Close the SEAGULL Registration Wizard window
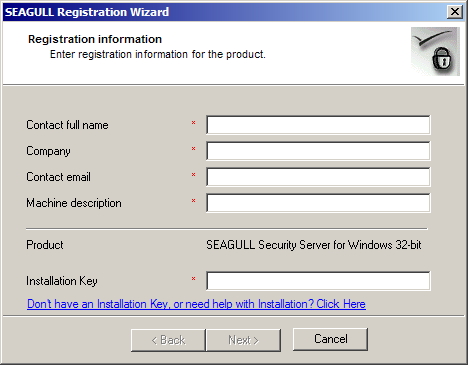 click(x=455, y=12)
